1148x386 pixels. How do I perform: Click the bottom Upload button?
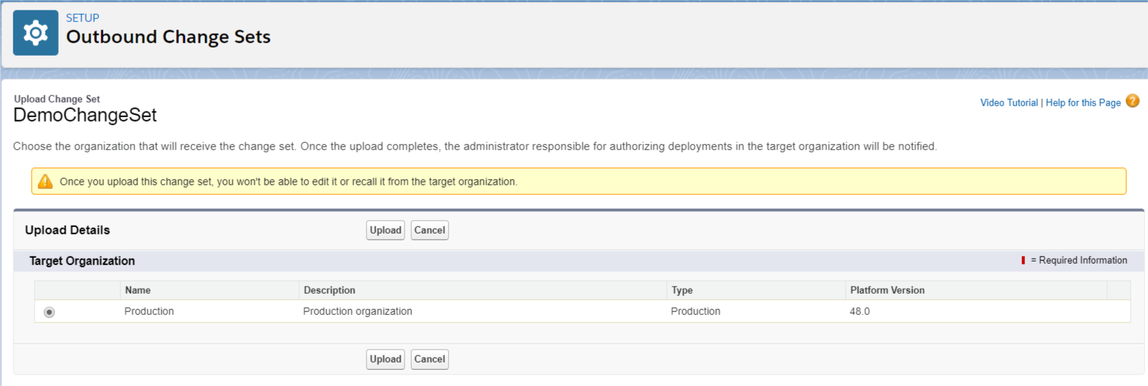(x=386, y=359)
